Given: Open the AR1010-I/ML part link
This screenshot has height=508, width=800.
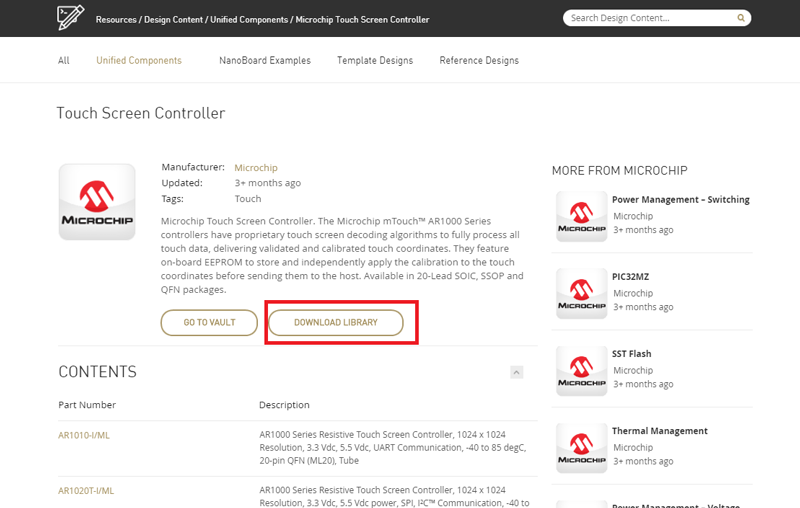Looking at the screenshot, I should coord(86,435).
